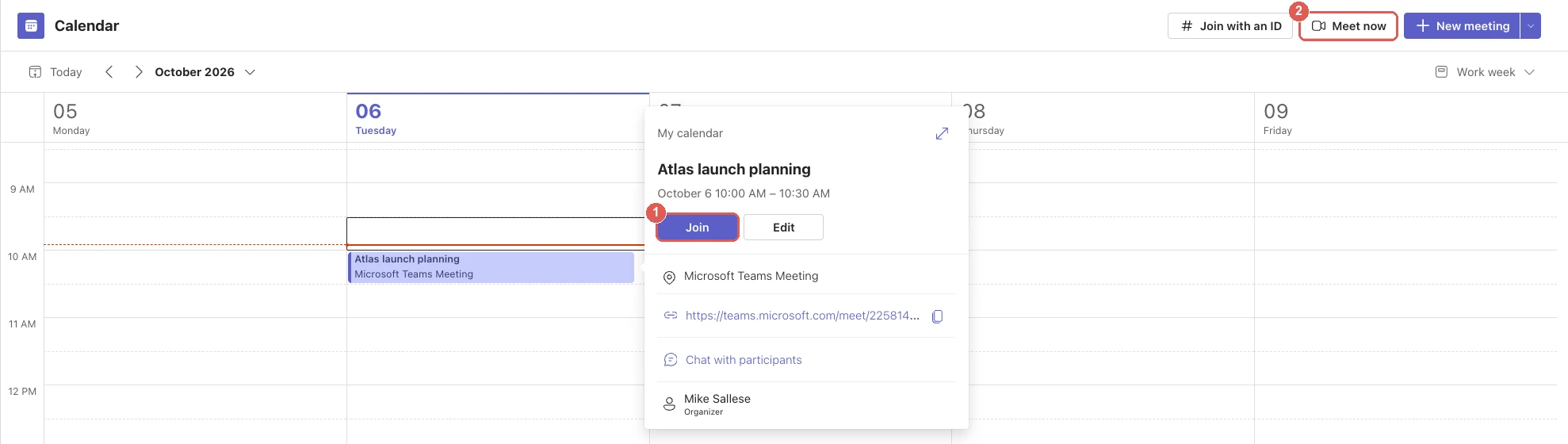Image resolution: width=1568 pixels, height=444 pixels.
Task: Open the teams.microsoft.com meeting link
Action: point(802,316)
